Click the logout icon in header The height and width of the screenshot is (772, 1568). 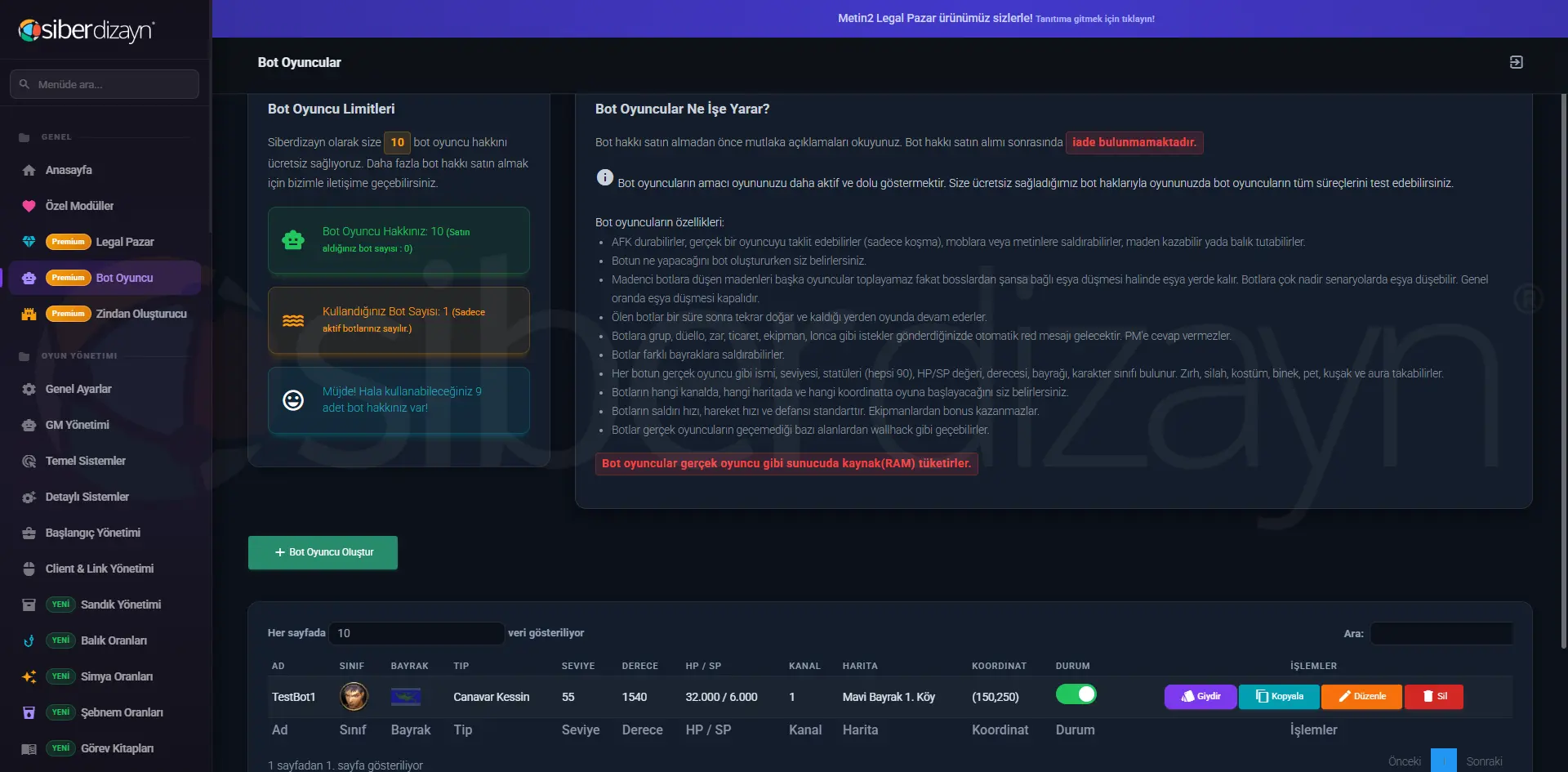(1516, 62)
